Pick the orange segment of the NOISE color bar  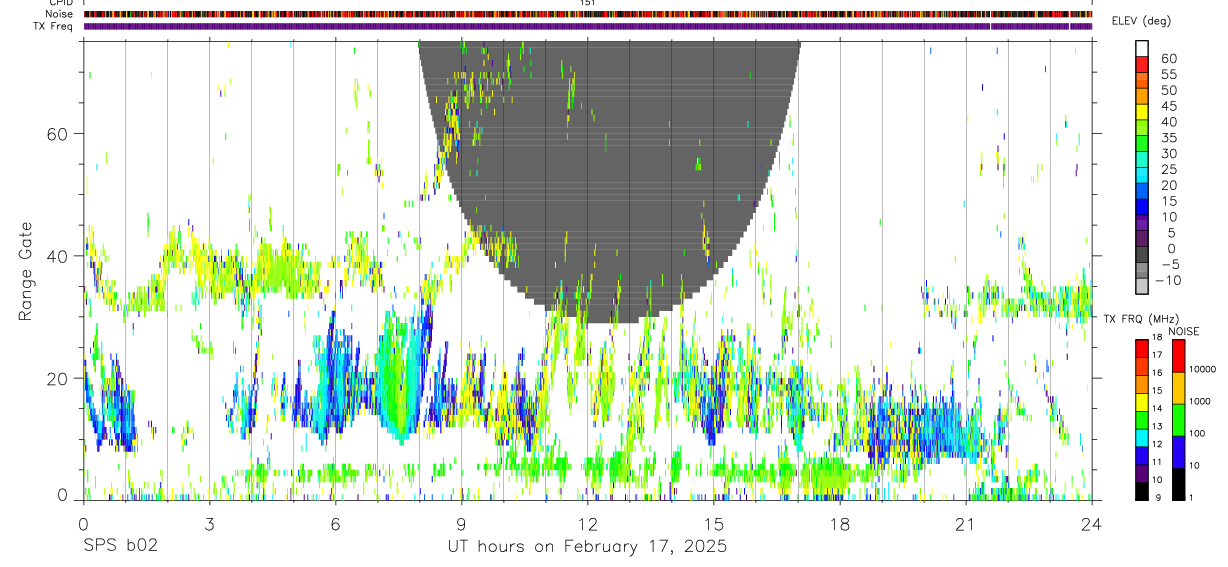[x=1177, y=388]
